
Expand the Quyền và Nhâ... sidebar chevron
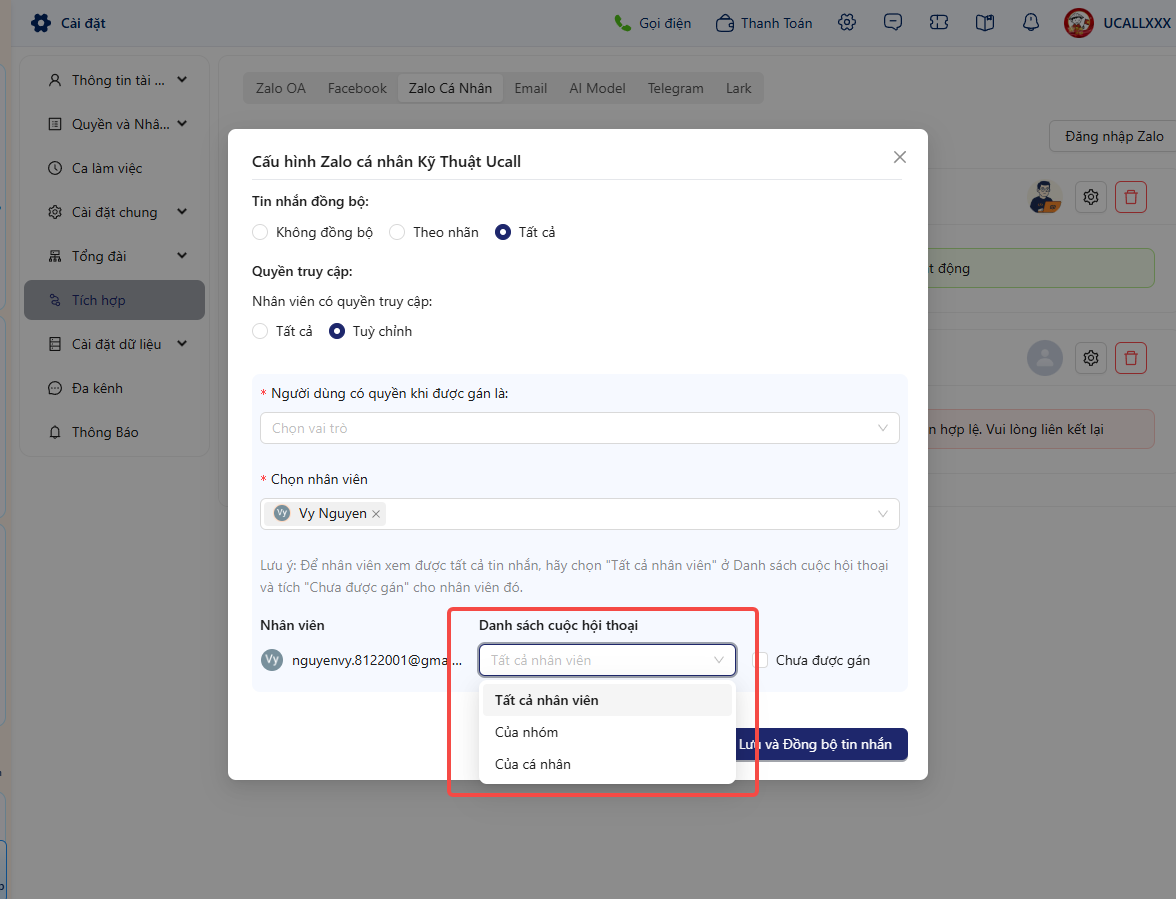182,124
